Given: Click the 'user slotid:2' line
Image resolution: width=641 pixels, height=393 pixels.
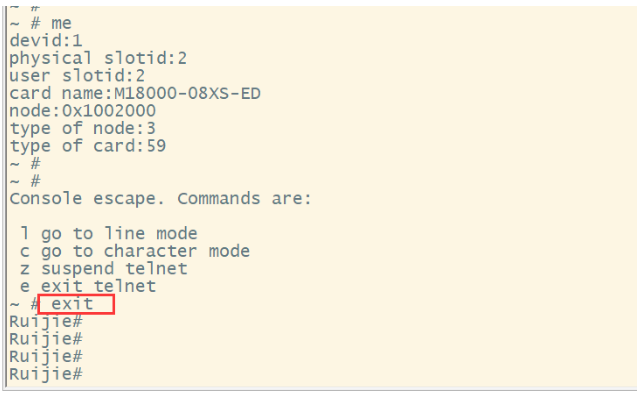Looking at the screenshot, I should (77, 76).
